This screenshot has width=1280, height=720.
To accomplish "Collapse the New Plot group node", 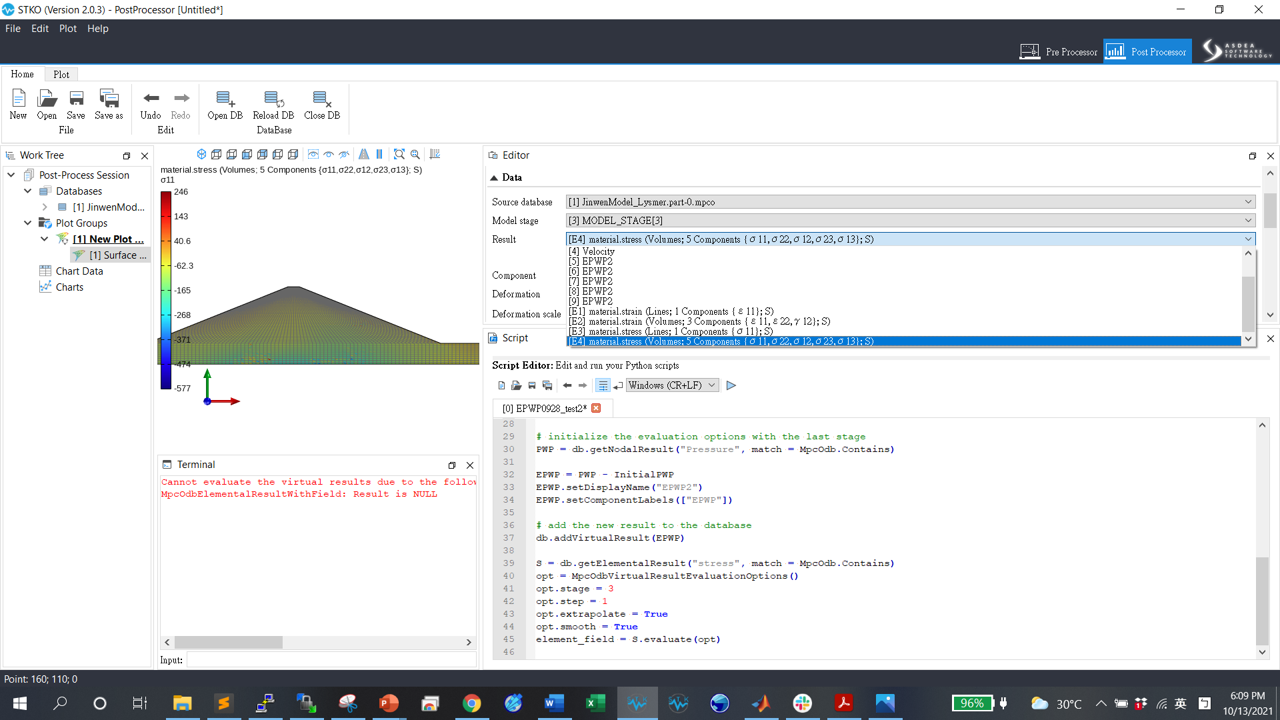I will pos(45,239).
